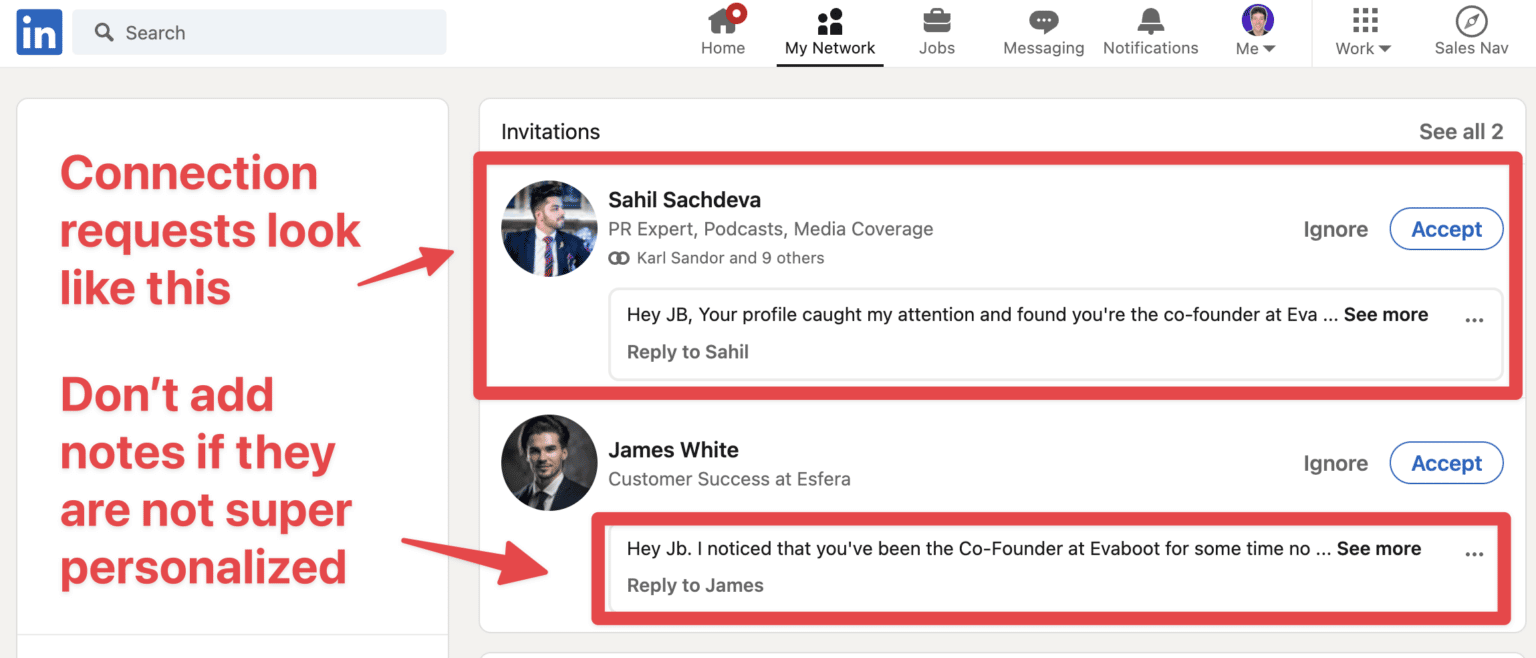Select the My Network tab
Image resolution: width=1536 pixels, height=658 pixels.
coord(830,33)
